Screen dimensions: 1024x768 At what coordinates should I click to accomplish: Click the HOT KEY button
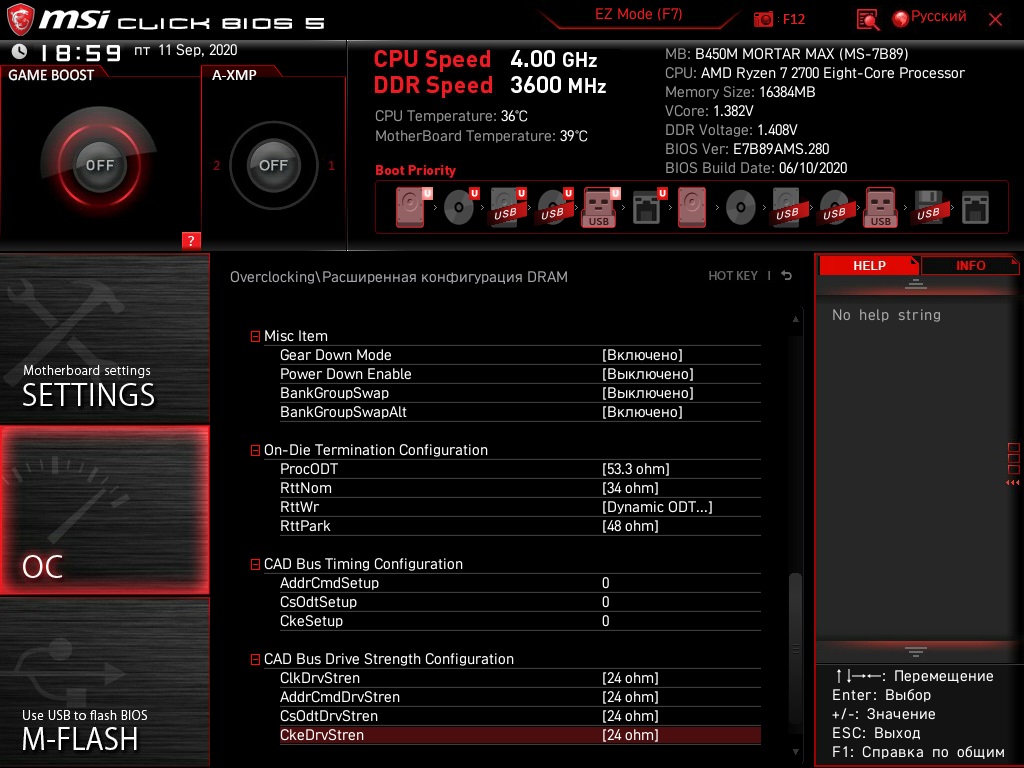[733, 276]
